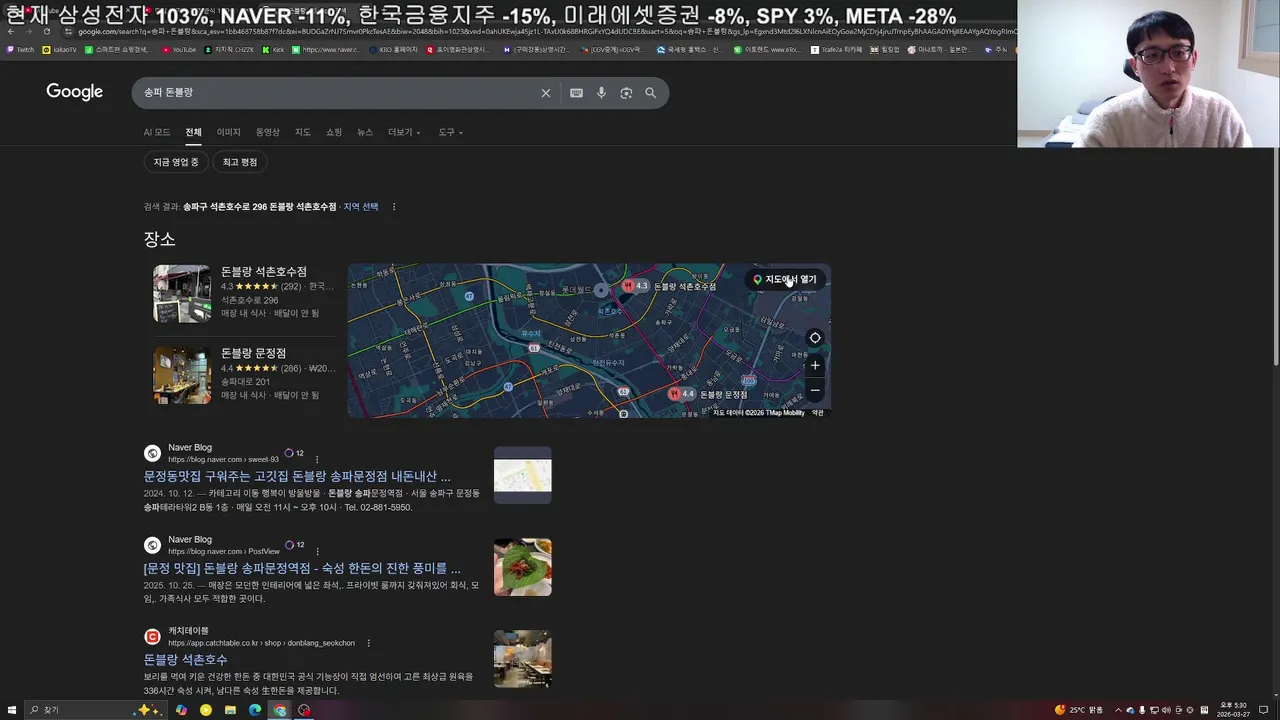This screenshot has width=1280, height=720.
Task: Click the 지도에서 열기 button on the map
Action: 785,280
